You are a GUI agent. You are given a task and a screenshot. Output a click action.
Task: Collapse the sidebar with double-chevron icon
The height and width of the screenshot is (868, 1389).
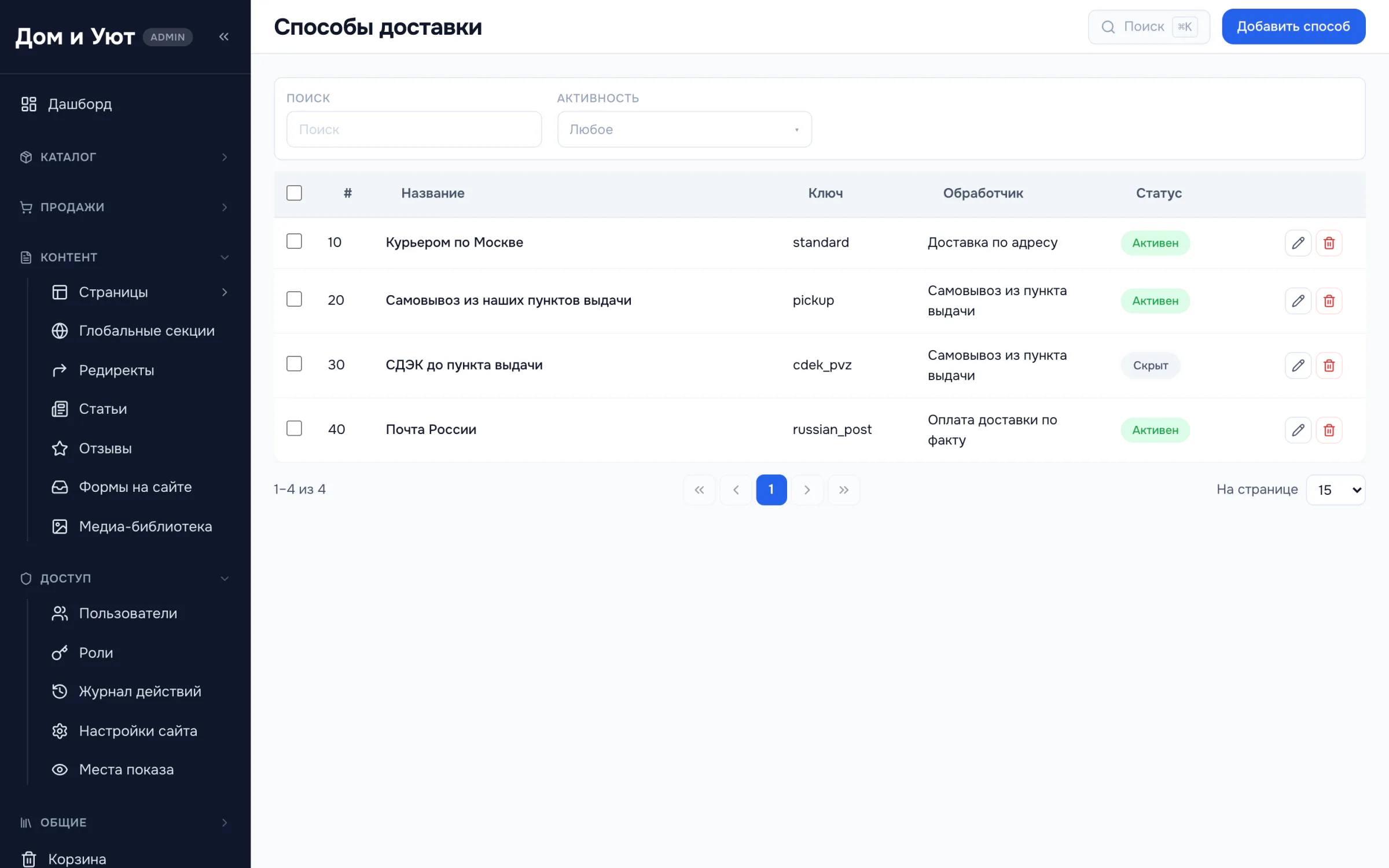pyautogui.click(x=224, y=37)
